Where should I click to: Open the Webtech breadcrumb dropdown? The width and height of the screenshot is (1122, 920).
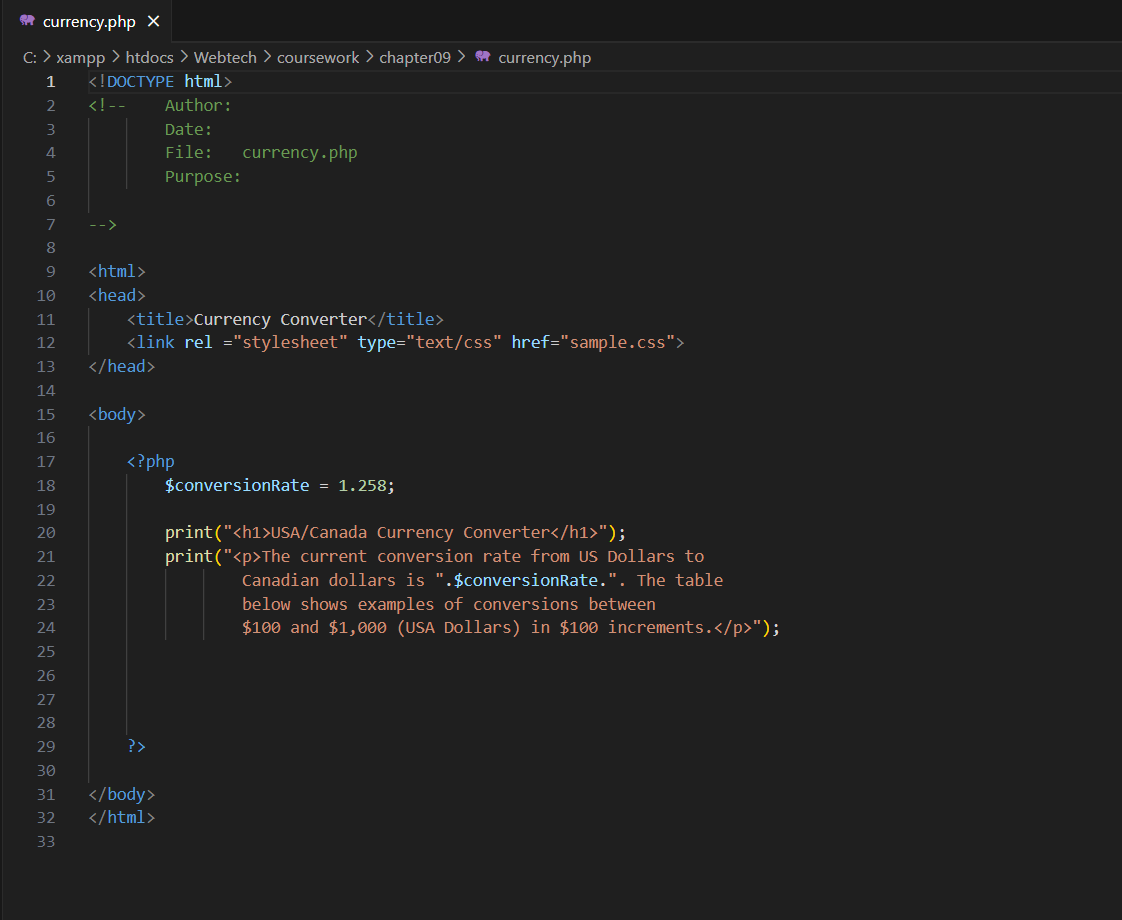click(225, 57)
